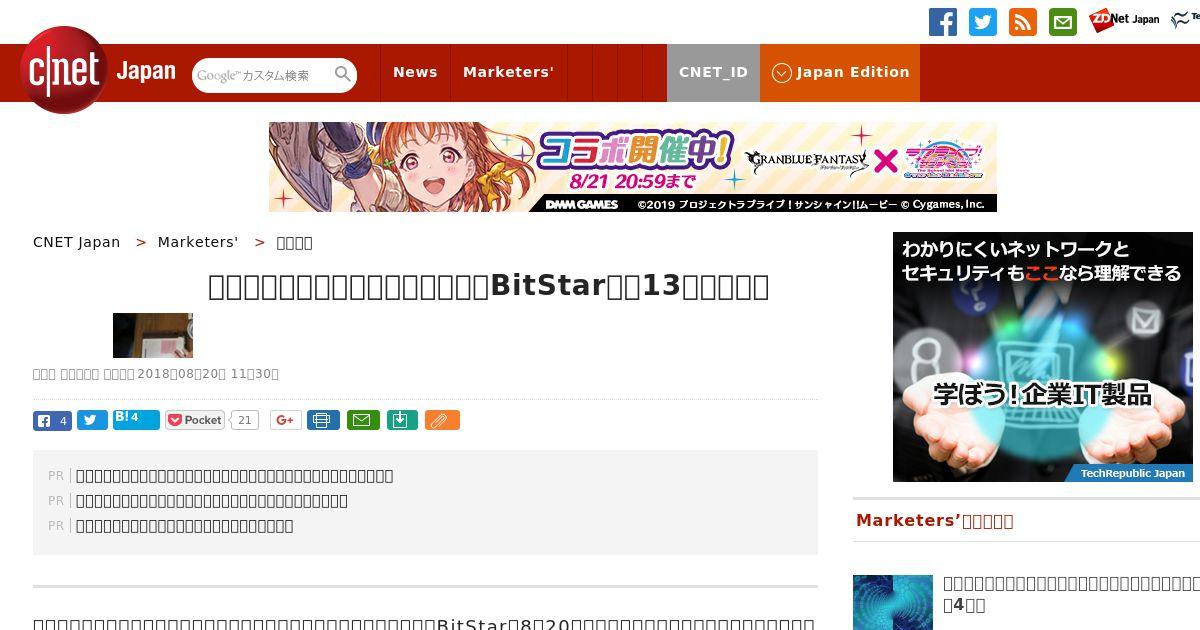Click the blue print article icon
This screenshot has height=630, width=1200.
point(323,420)
